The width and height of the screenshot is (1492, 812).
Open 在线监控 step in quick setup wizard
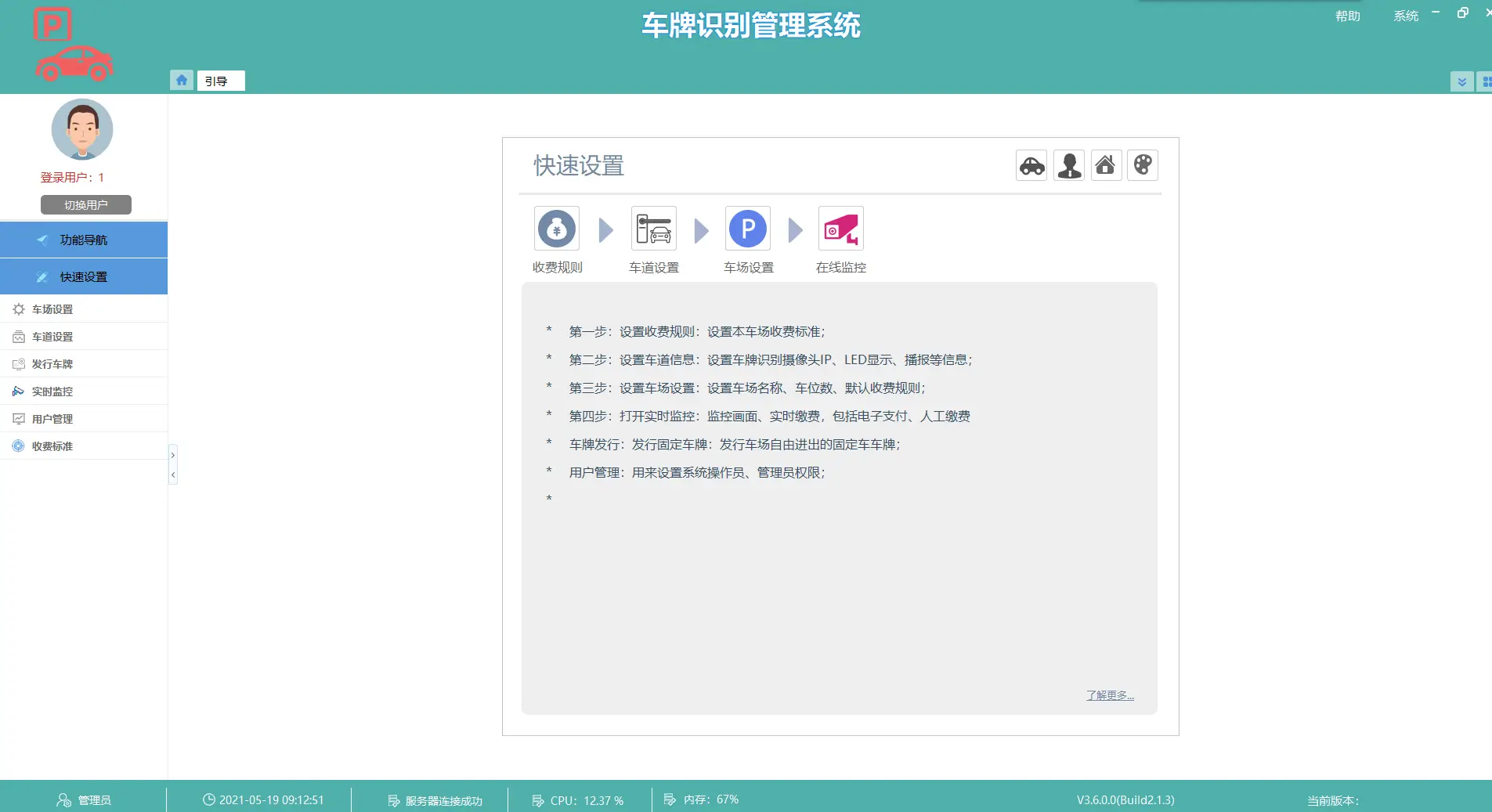coord(840,229)
